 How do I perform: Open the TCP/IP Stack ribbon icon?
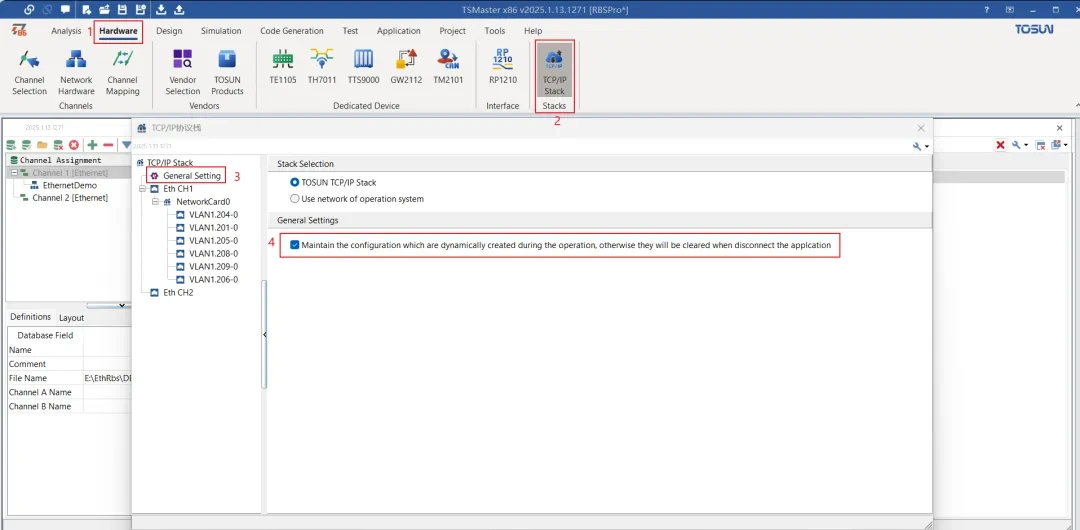554,69
